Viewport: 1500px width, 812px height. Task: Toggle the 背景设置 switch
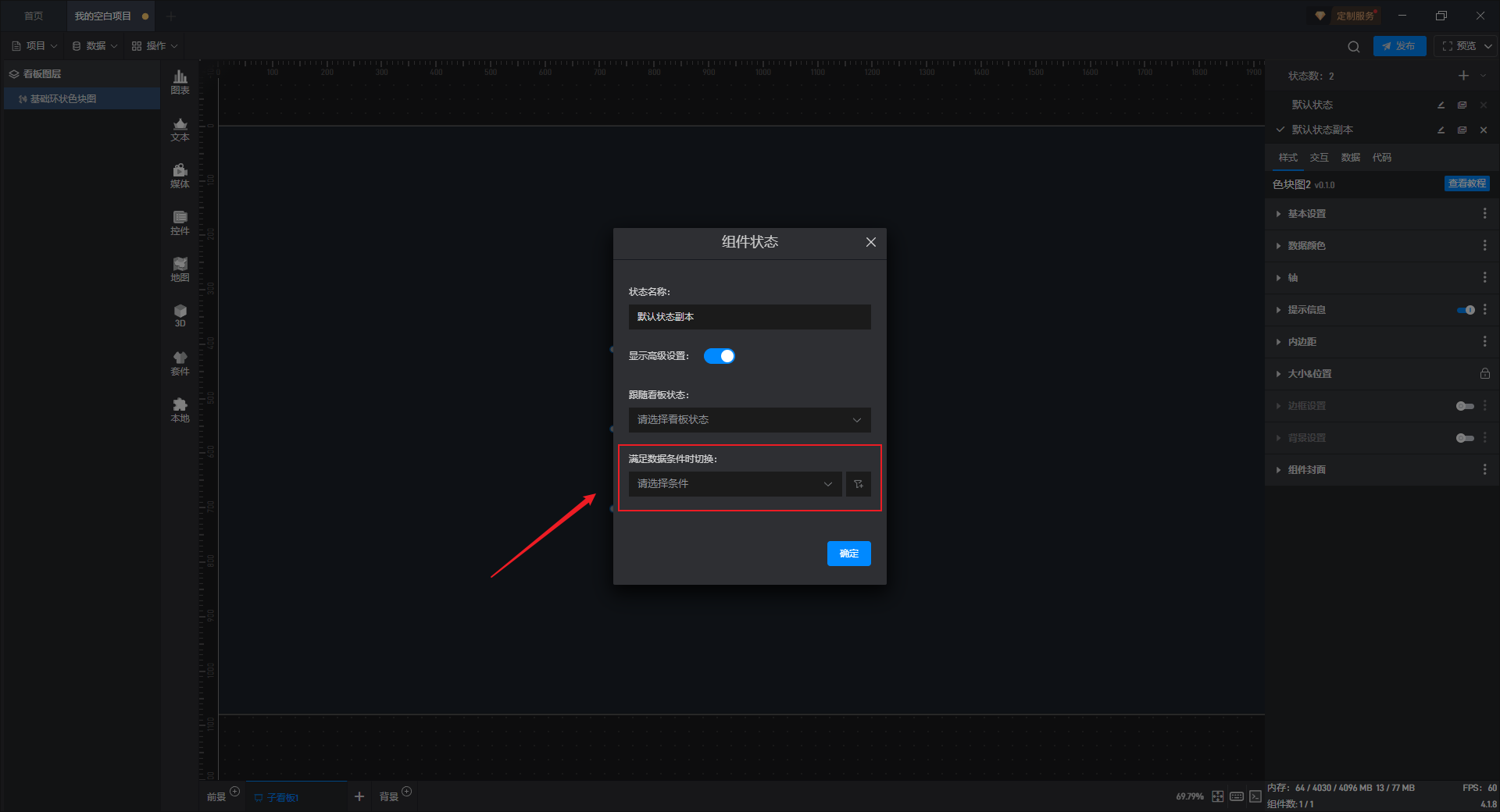click(x=1465, y=438)
